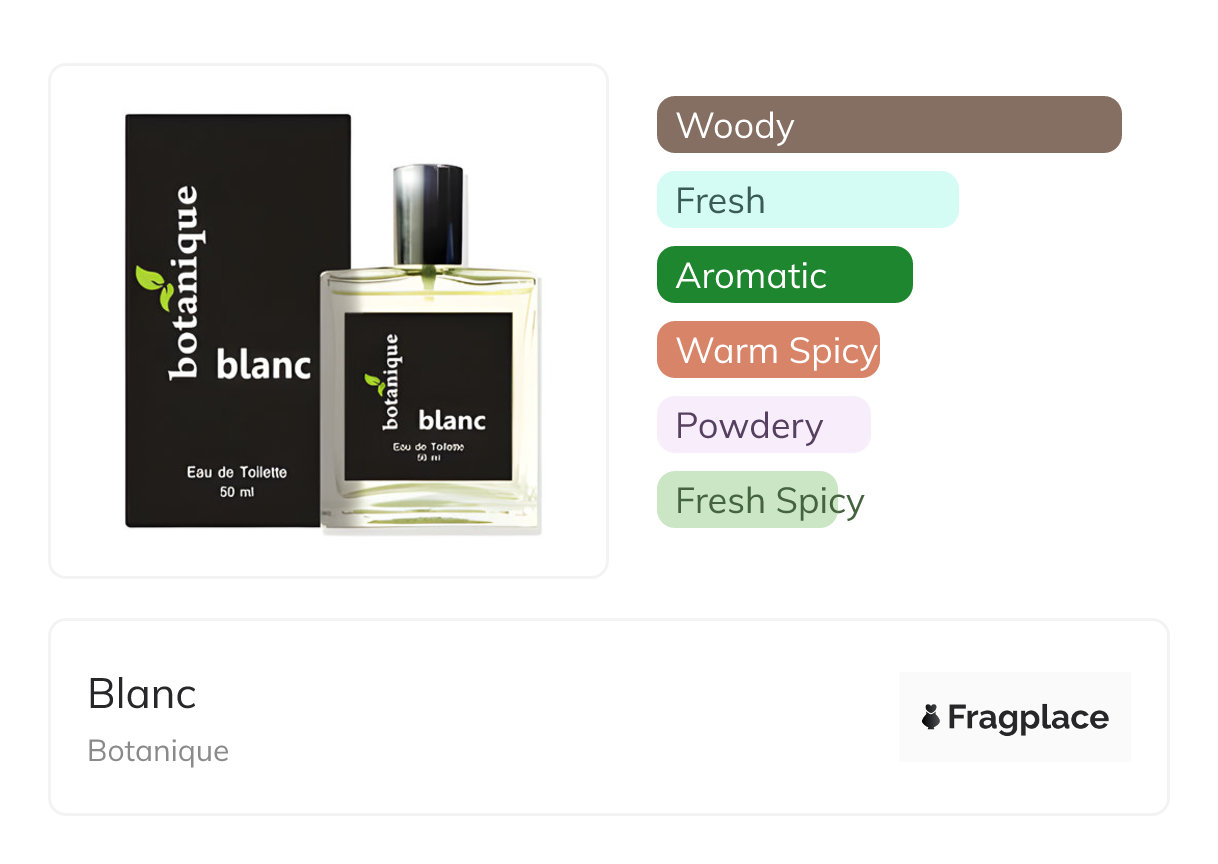Click the green leaf logo on the box
The width and height of the screenshot is (1218, 864).
(x=155, y=288)
